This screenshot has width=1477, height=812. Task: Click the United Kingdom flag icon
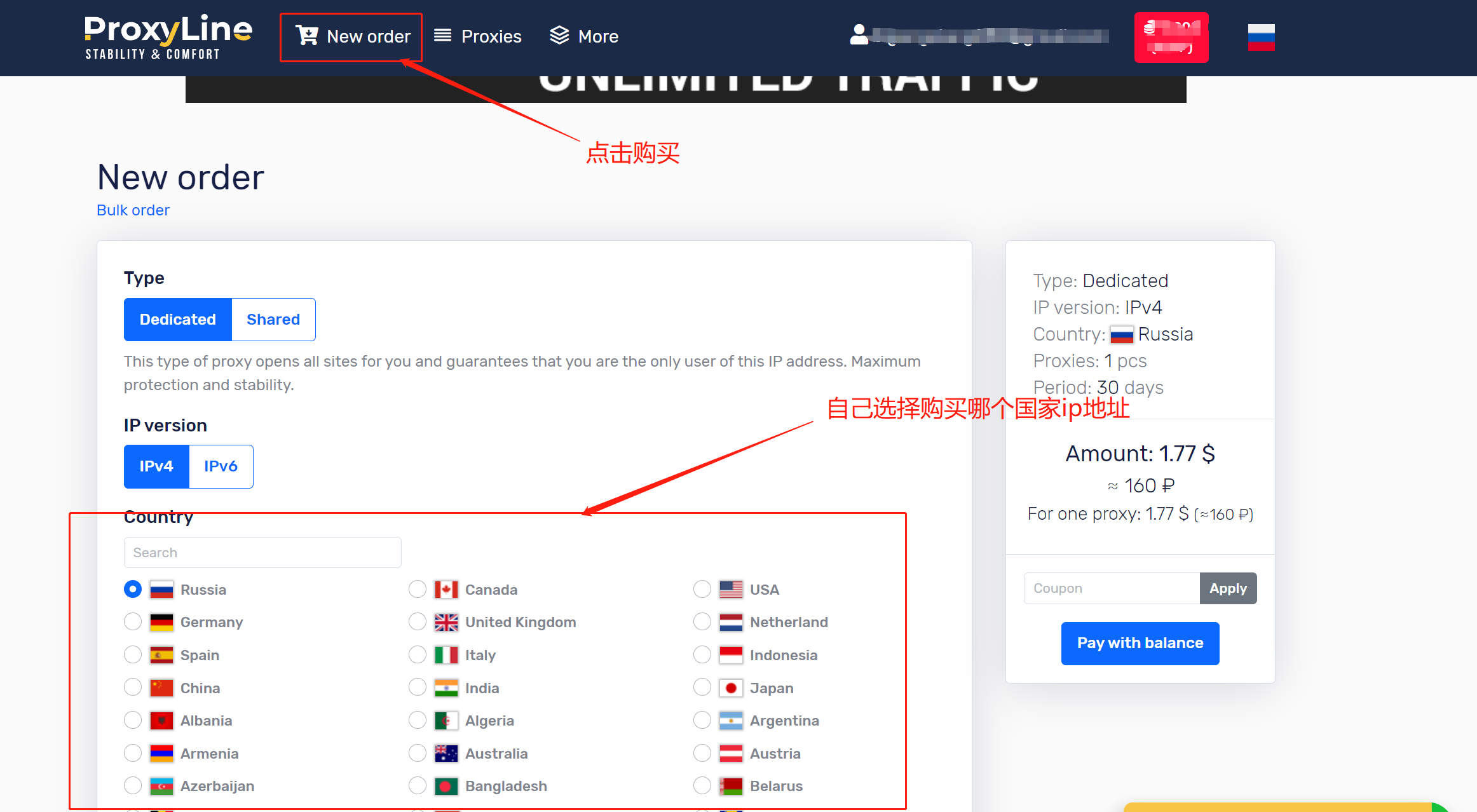click(x=446, y=622)
